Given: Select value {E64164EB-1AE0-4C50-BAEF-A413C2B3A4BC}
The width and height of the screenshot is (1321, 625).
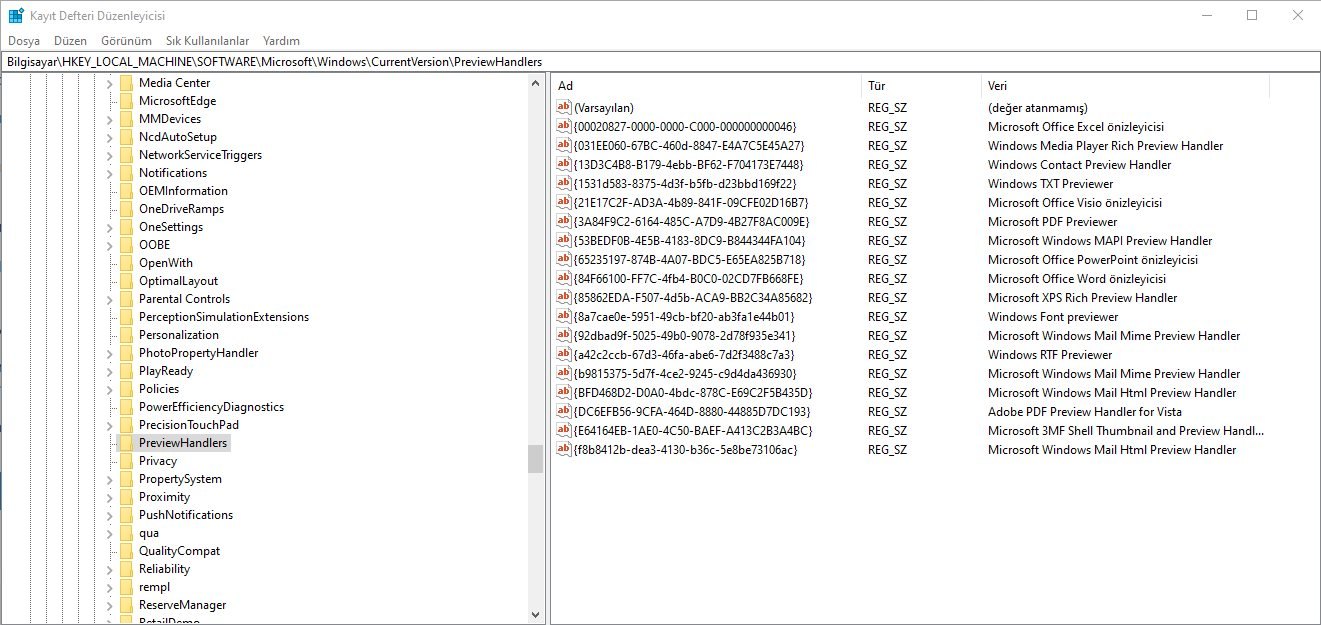Looking at the screenshot, I should (x=693, y=430).
